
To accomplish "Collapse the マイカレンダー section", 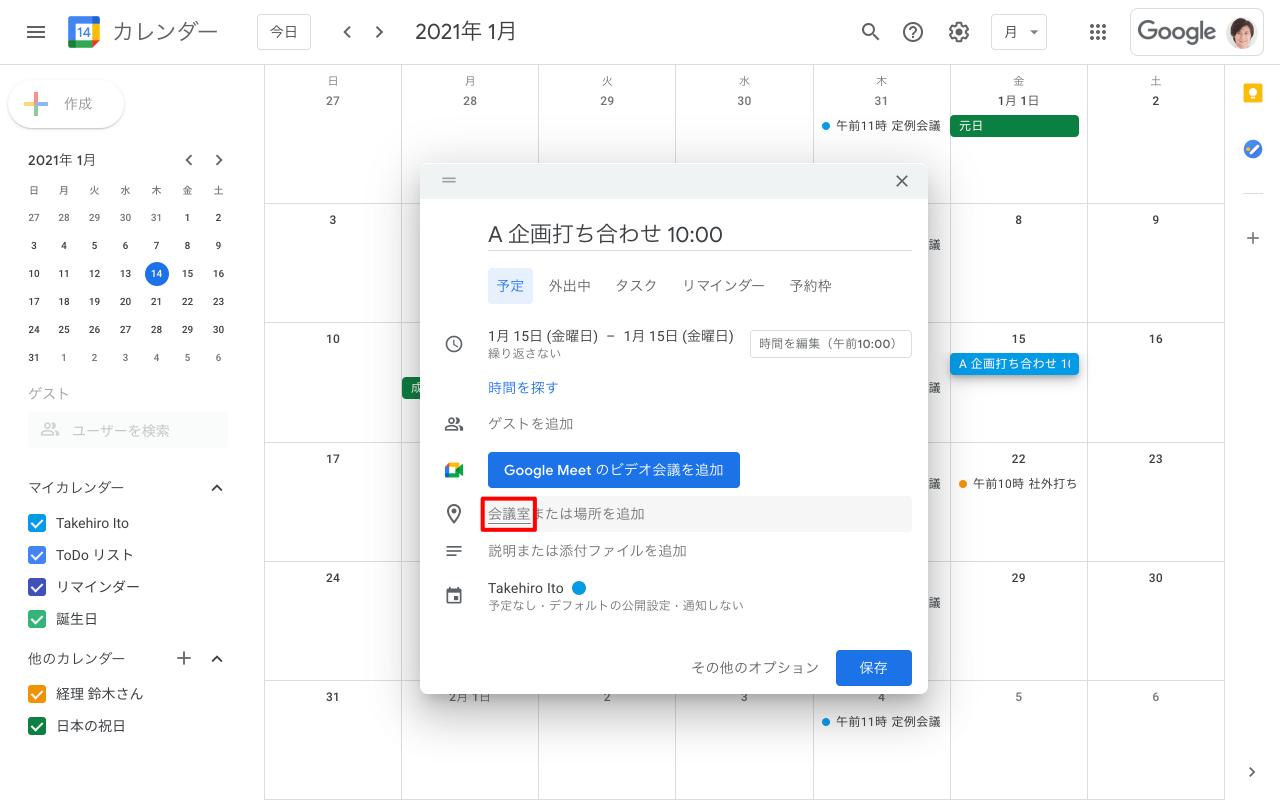I will tap(217, 488).
